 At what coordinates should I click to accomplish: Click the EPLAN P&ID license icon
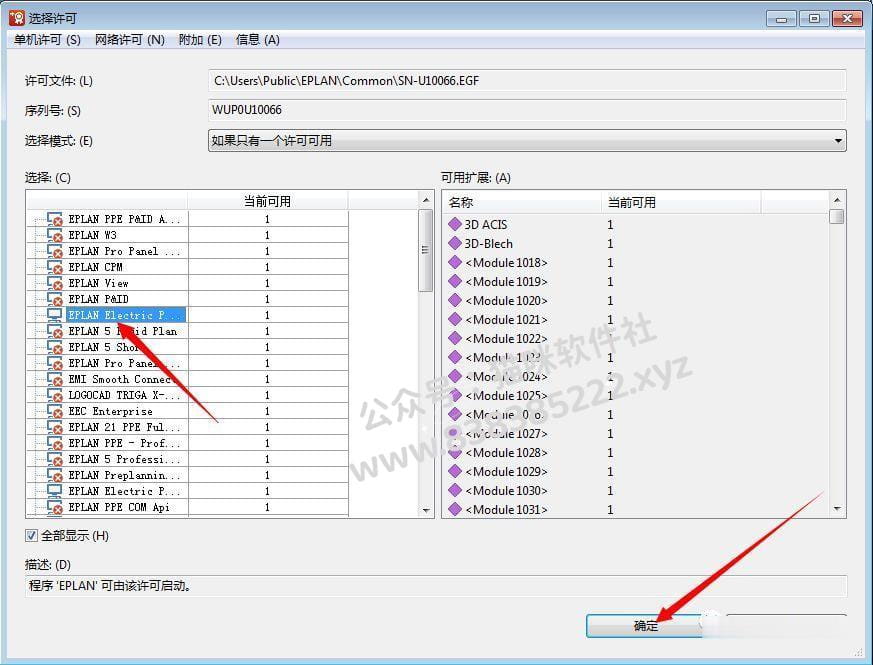click(55, 299)
